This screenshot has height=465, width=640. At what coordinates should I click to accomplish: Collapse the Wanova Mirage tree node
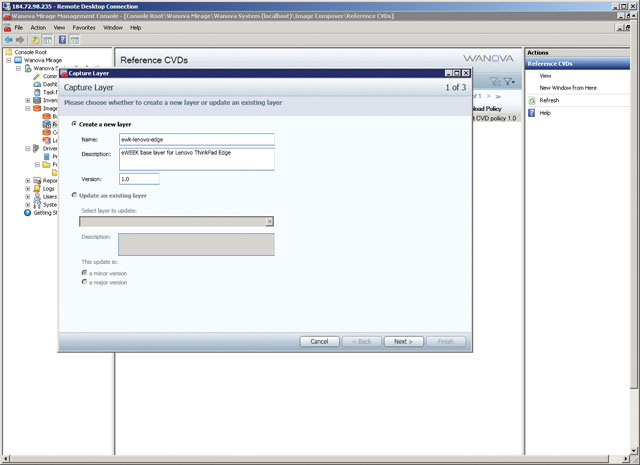click(9, 60)
